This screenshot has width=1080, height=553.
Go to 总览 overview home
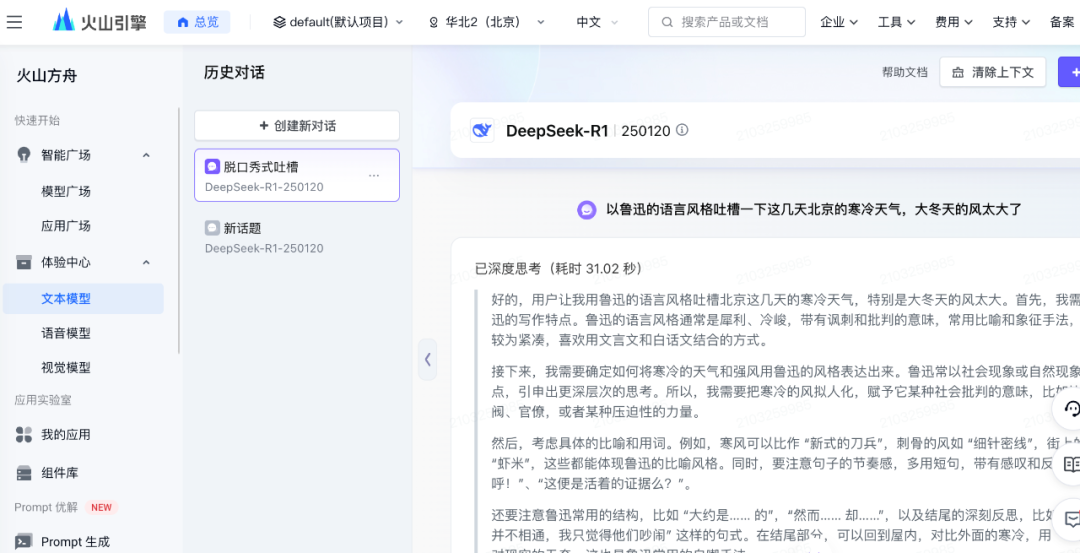pos(197,22)
